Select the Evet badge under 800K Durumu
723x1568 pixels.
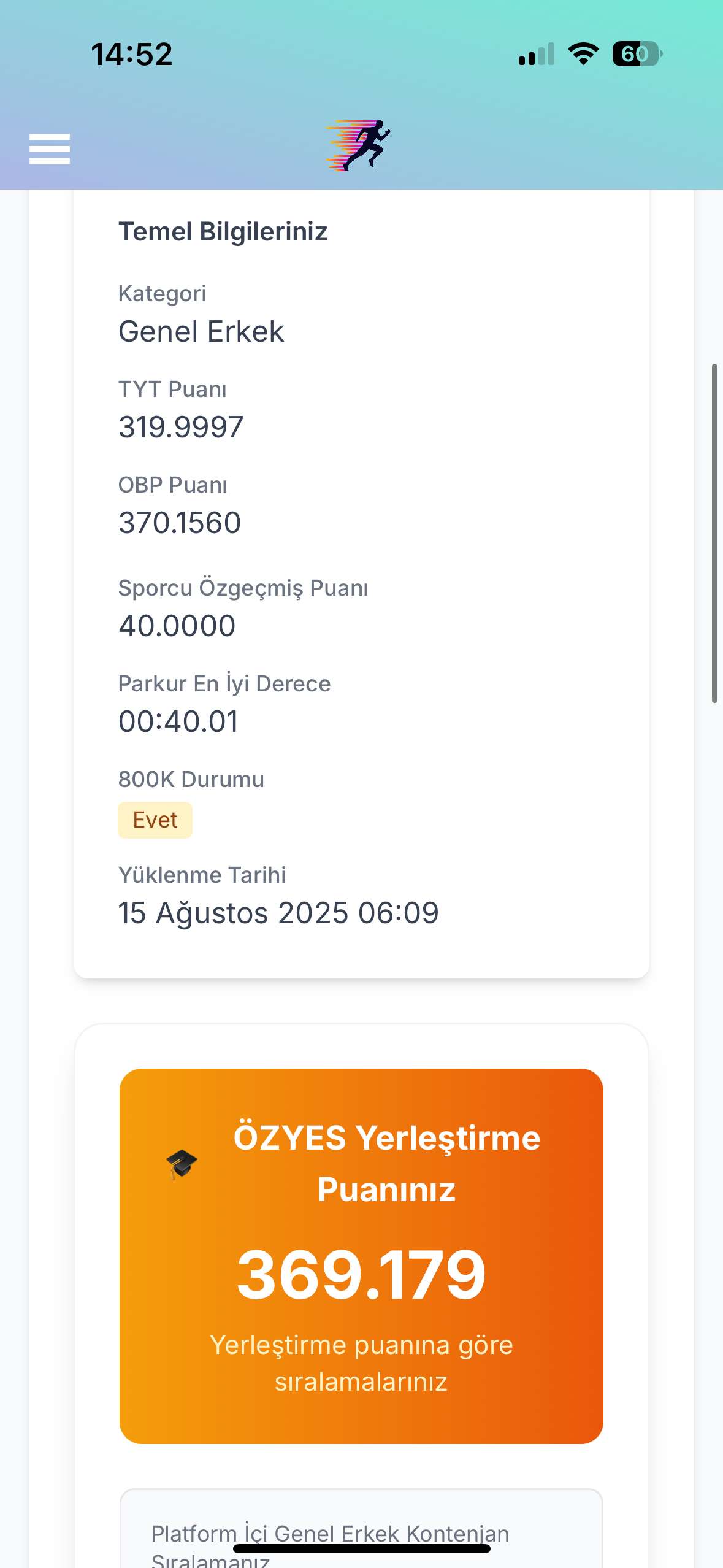[155, 820]
